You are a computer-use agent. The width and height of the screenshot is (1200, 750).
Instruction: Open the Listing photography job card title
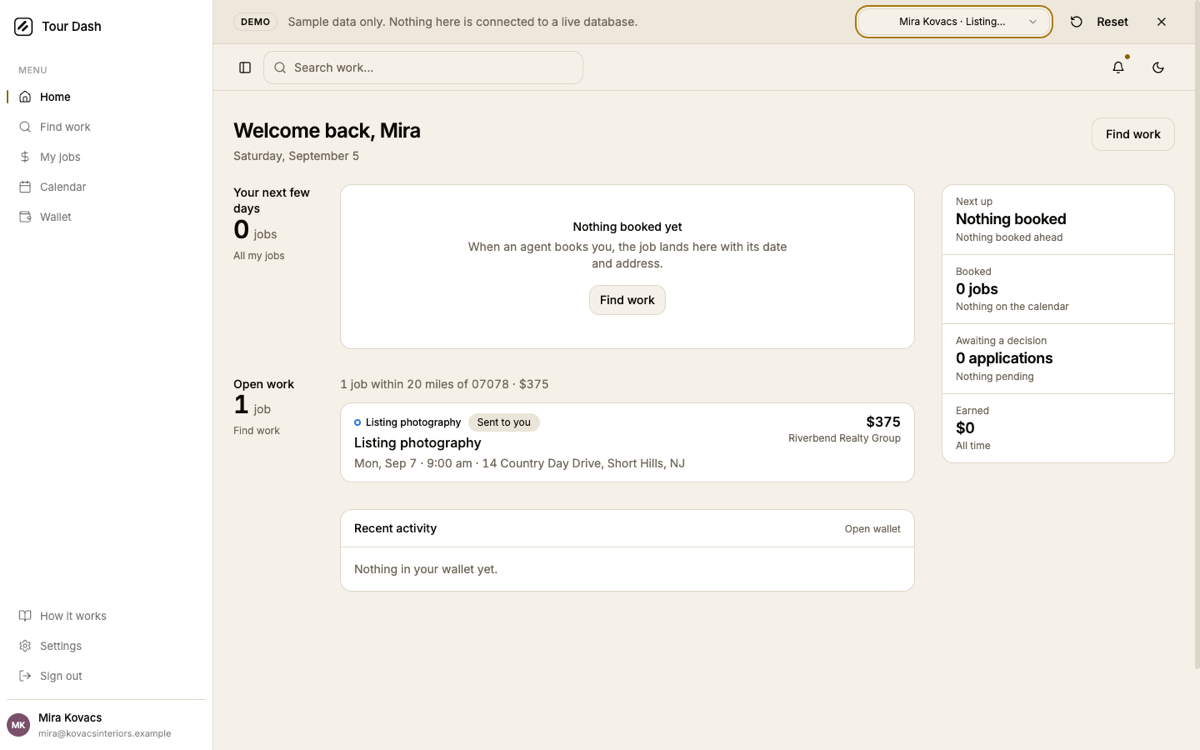tap(417, 443)
